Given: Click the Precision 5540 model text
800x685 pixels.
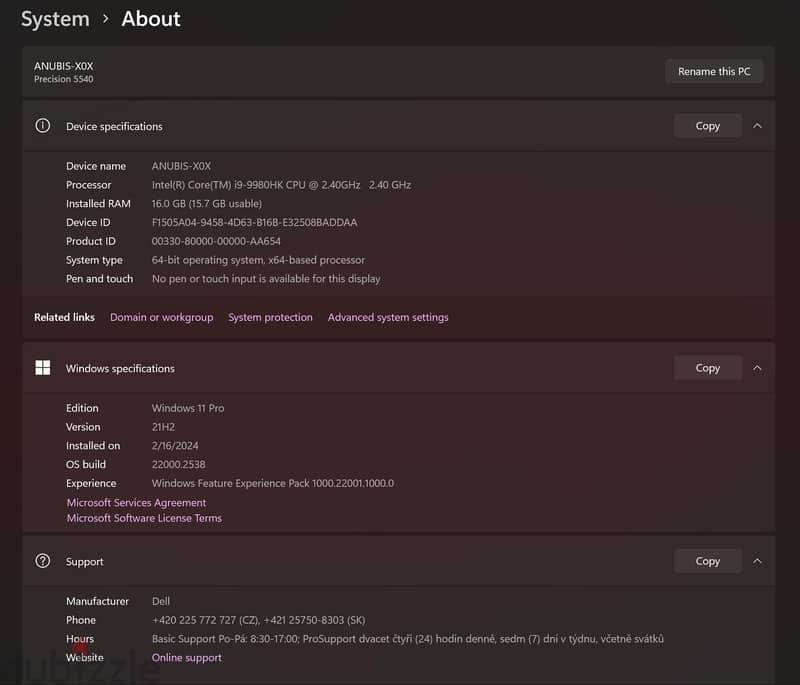Looking at the screenshot, I should pyautogui.click(x=64, y=79).
